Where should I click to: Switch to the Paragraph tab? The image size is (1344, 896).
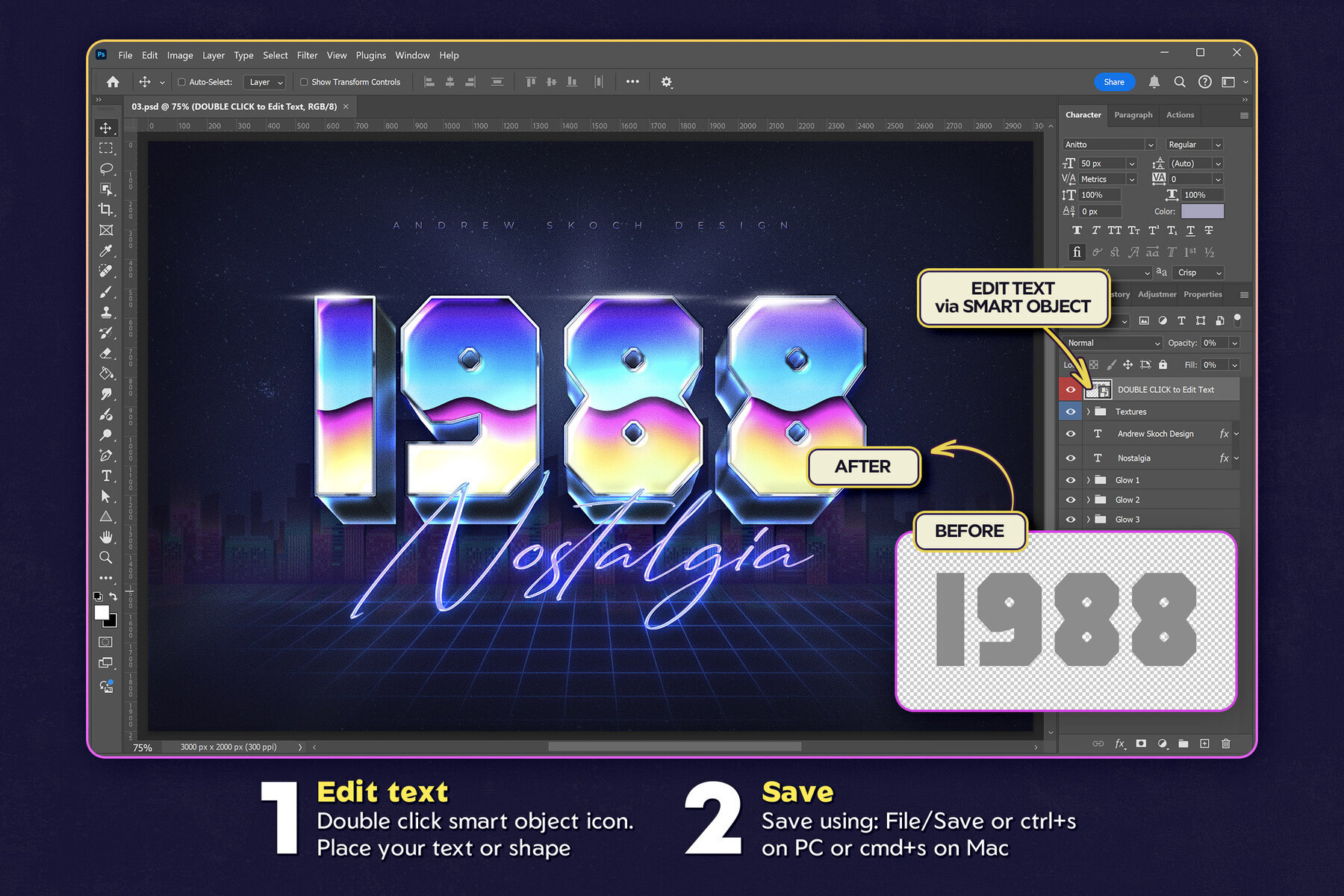point(1133,114)
